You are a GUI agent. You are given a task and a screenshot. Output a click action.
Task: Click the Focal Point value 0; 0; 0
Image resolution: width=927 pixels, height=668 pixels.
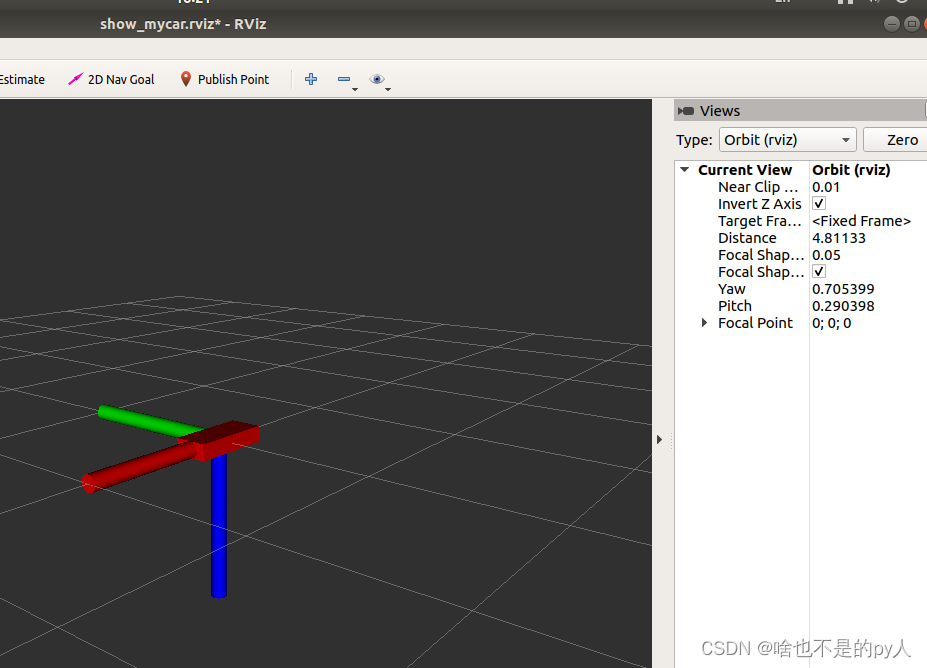pyautogui.click(x=831, y=323)
